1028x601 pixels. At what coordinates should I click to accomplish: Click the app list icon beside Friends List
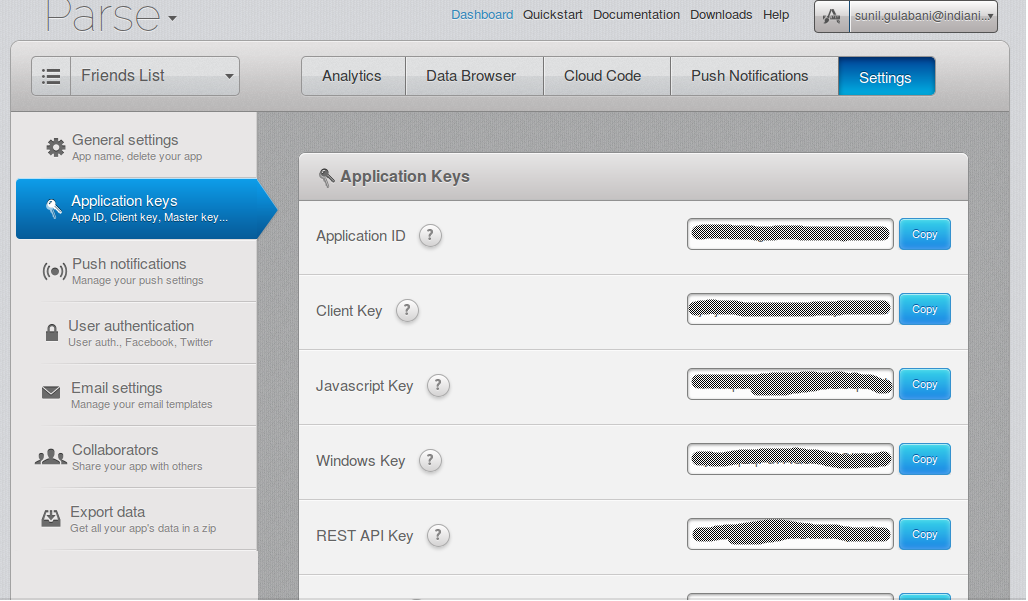(51, 76)
